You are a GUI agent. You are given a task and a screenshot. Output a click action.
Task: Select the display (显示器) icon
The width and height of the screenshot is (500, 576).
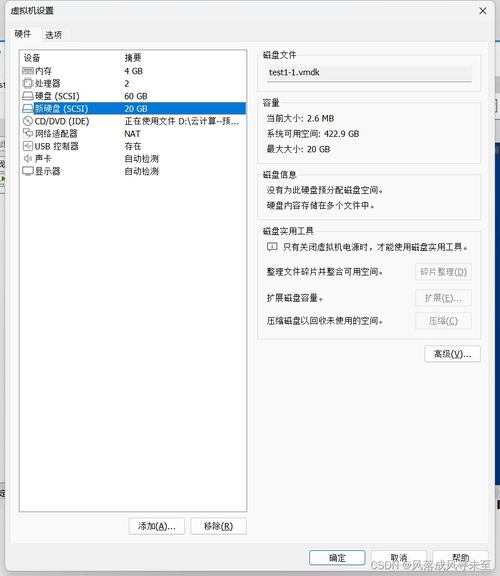(28, 171)
